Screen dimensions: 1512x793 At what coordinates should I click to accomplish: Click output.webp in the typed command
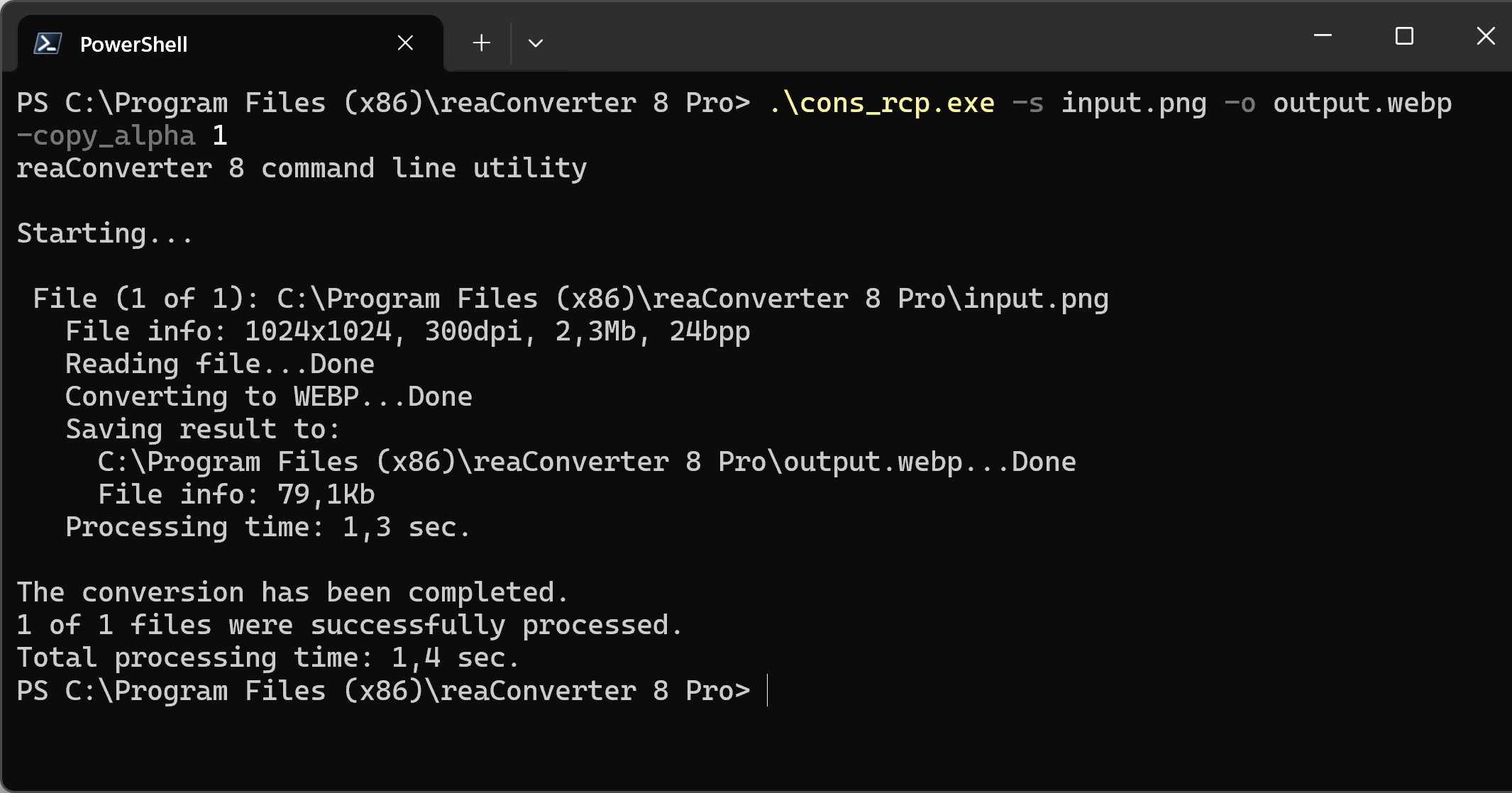click(1362, 104)
